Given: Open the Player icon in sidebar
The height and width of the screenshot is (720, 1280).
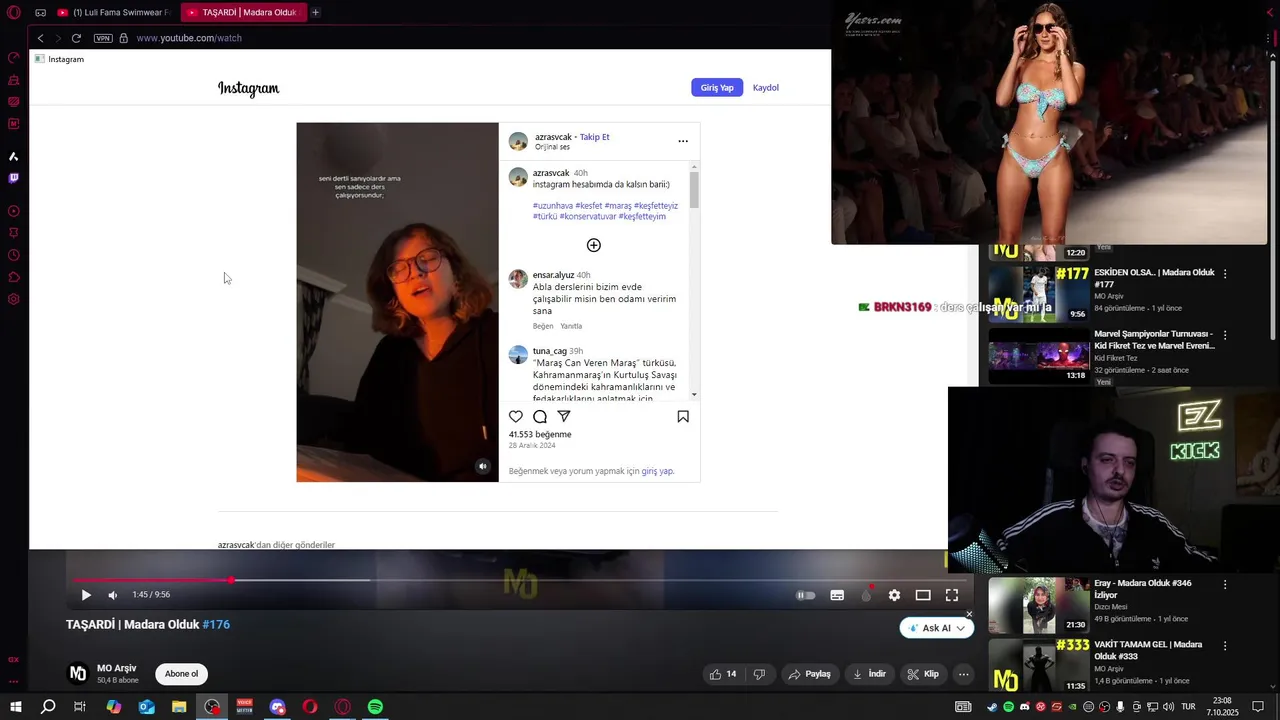Looking at the screenshot, I should (14, 211).
